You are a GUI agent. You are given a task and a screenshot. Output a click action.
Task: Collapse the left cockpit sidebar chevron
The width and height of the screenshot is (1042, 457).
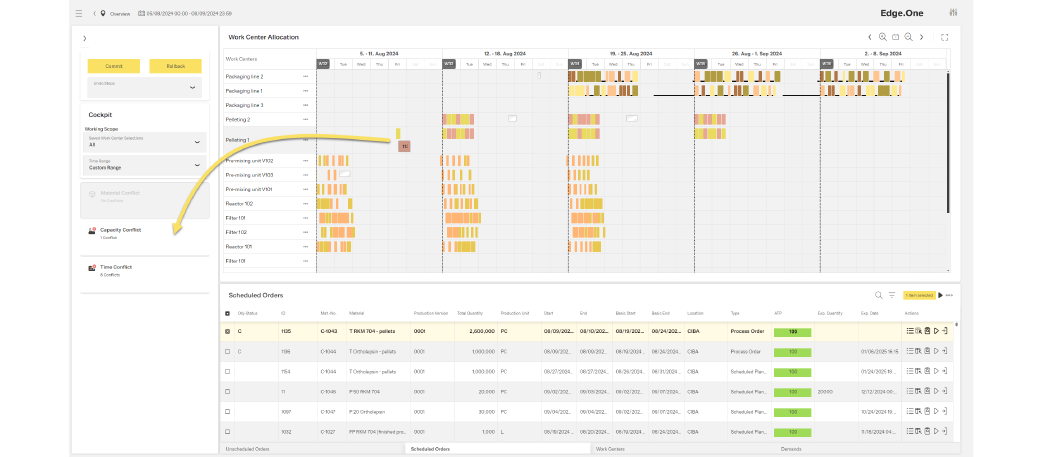point(85,39)
